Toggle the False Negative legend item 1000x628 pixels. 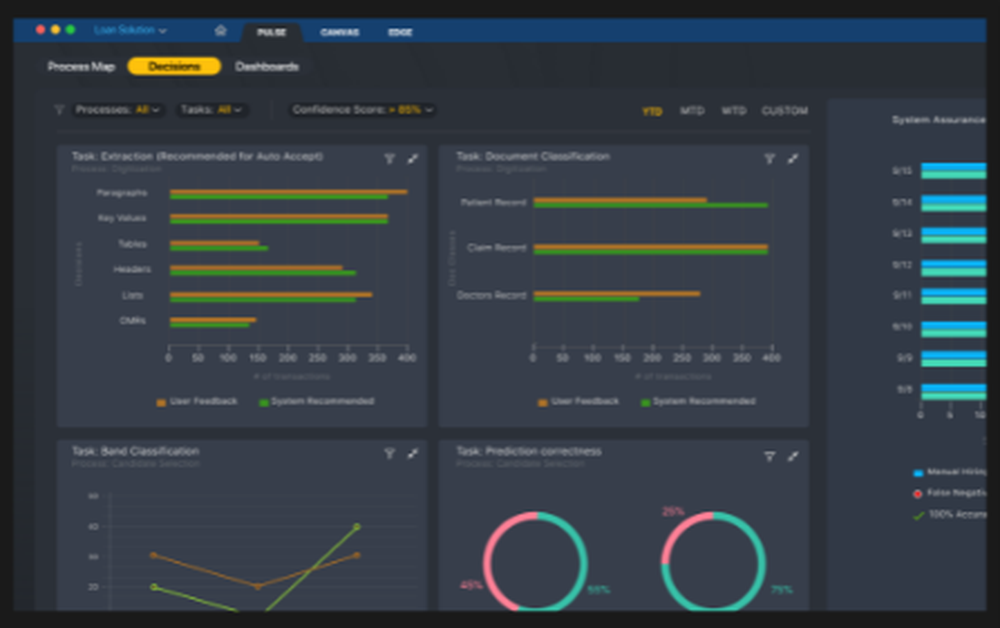[x=950, y=493]
